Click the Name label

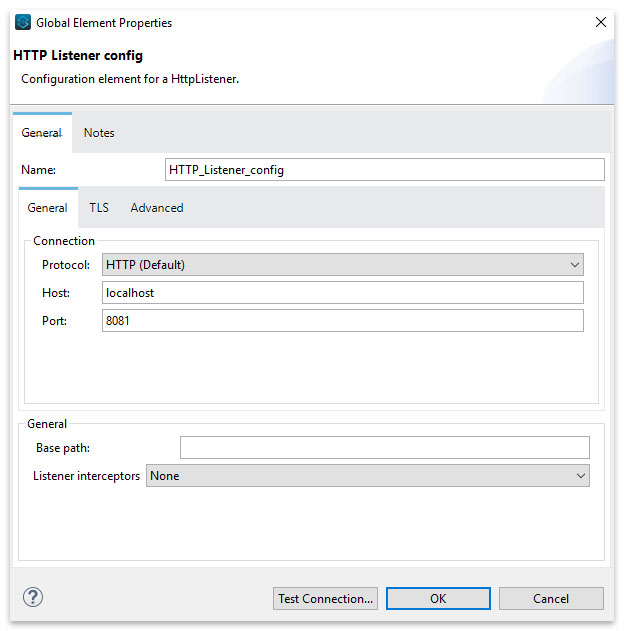(39, 170)
